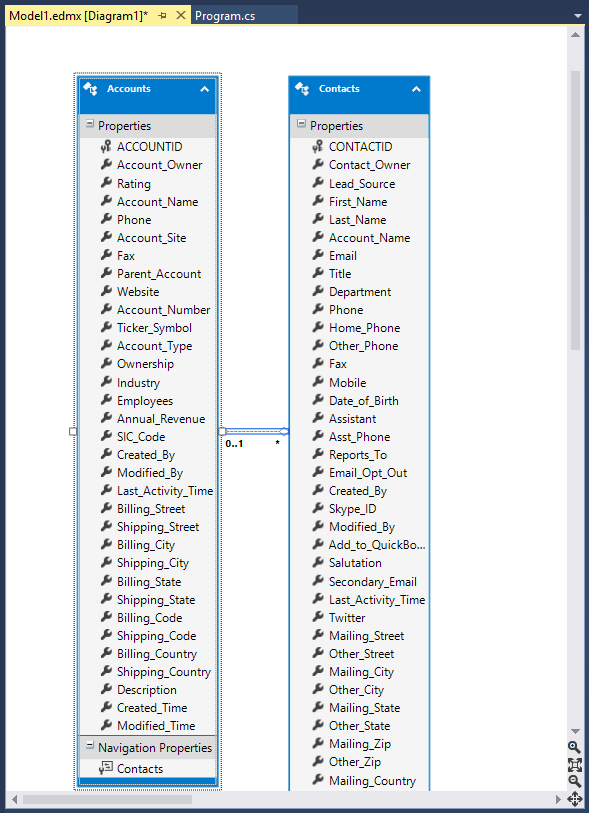Click the vertical scrollbar thumb
589x813 pixels.
tap(575, 210)
